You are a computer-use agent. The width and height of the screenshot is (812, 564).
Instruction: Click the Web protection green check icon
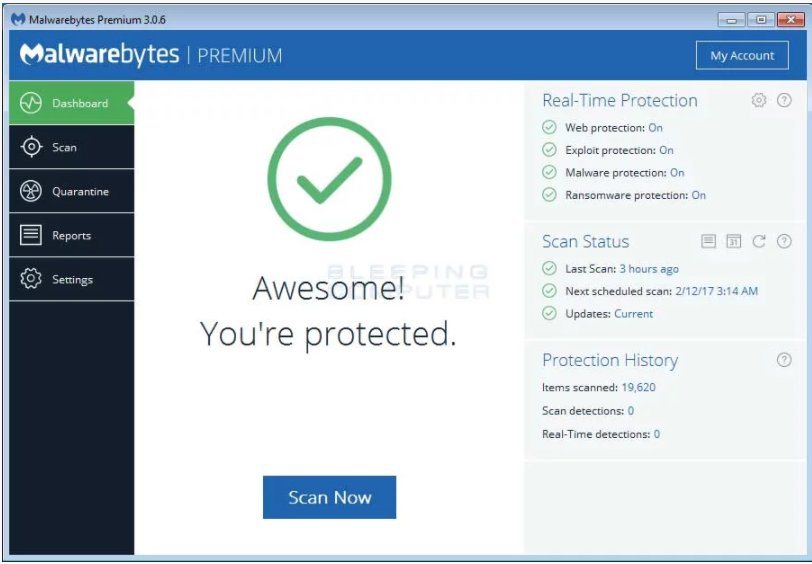[549, 127]
